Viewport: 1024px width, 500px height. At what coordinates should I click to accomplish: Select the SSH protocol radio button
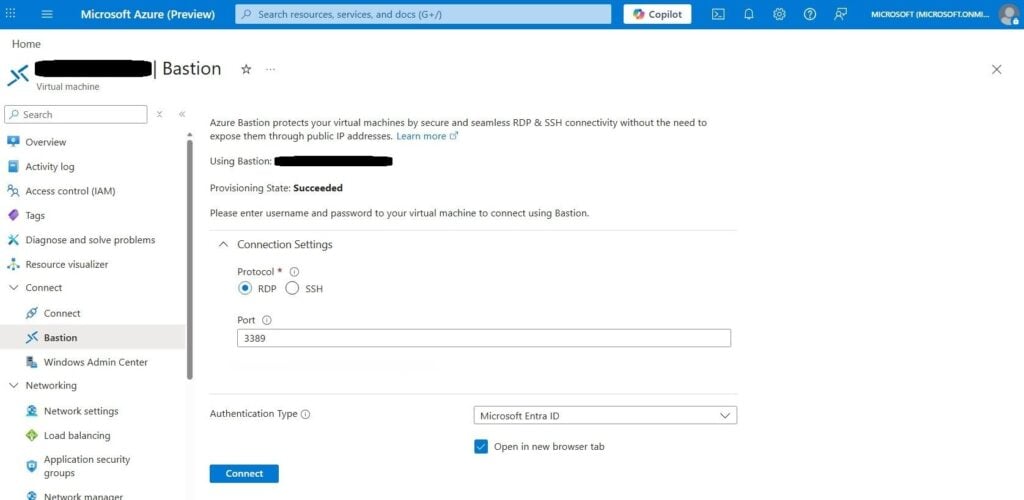(x=292, y=288)
